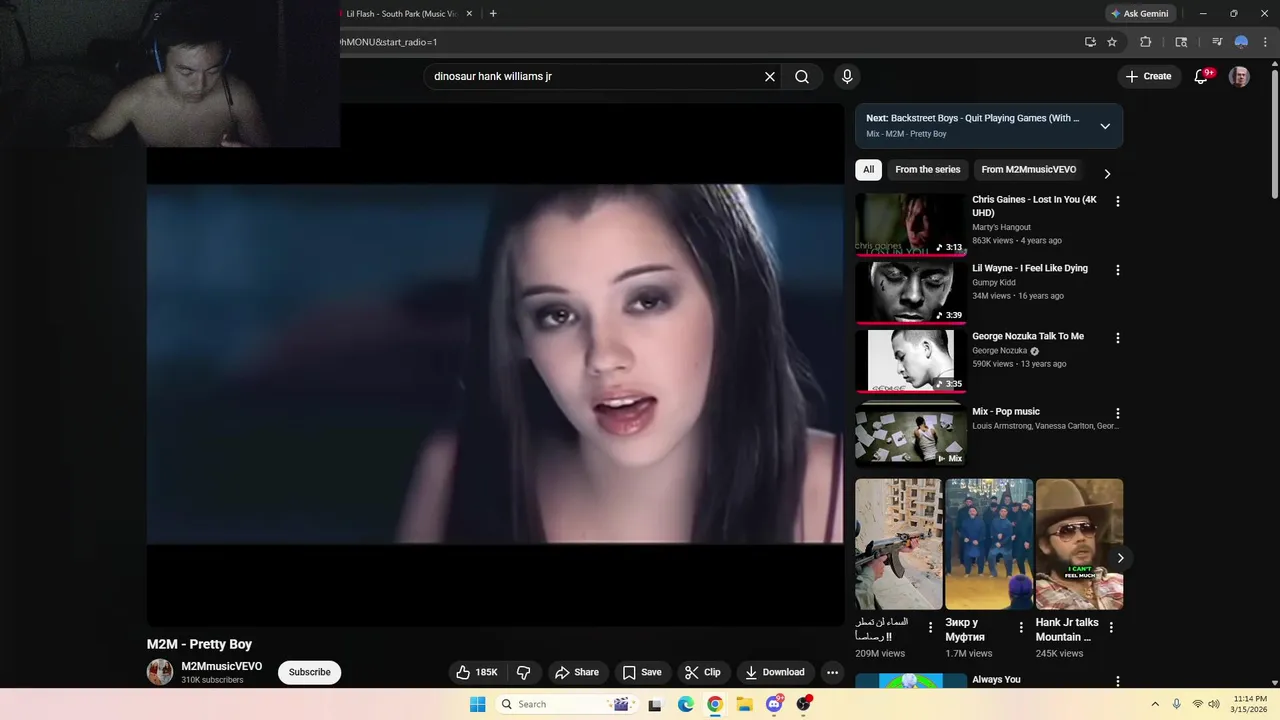Pause the playing M2M video

coord(495,364)
